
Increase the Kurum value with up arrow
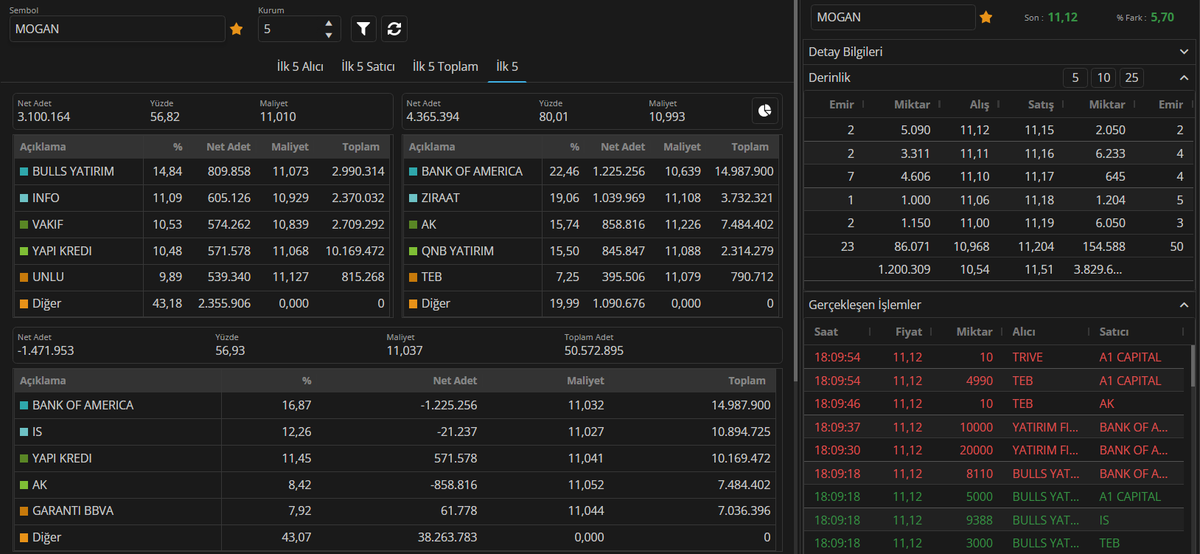tap(330, 23)
